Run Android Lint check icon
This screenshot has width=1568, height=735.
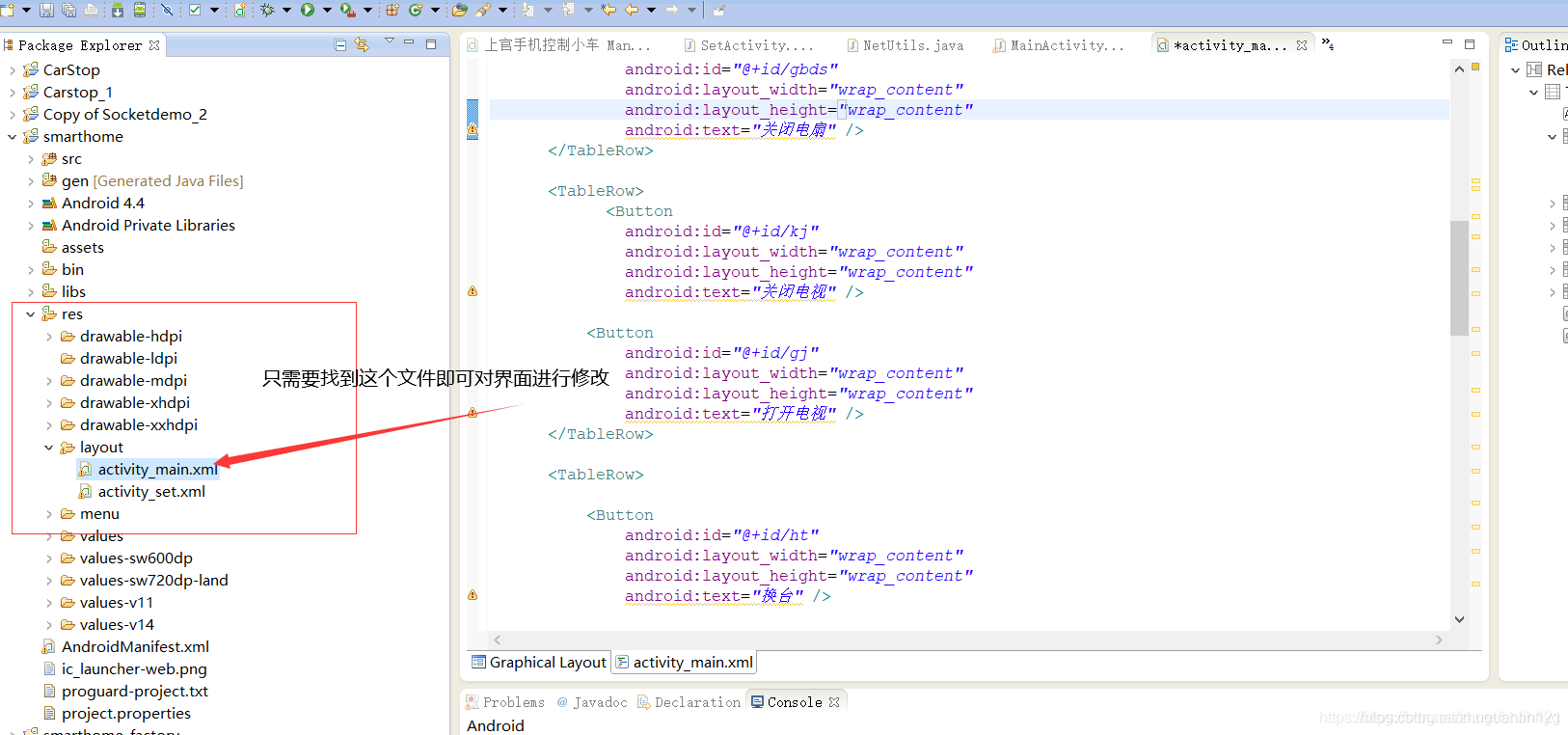(x=195, y=10)
